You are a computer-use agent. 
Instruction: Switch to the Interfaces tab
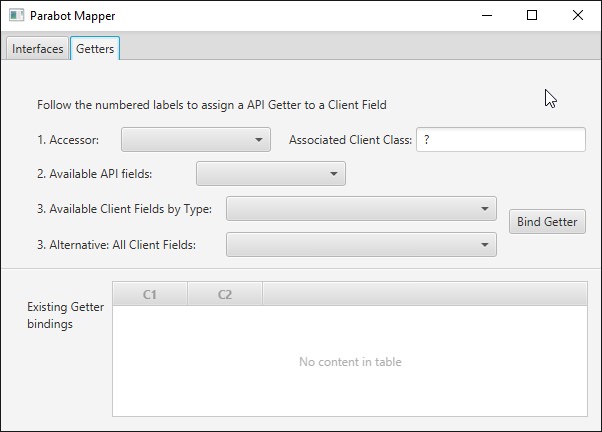click(x=38, y=49)
